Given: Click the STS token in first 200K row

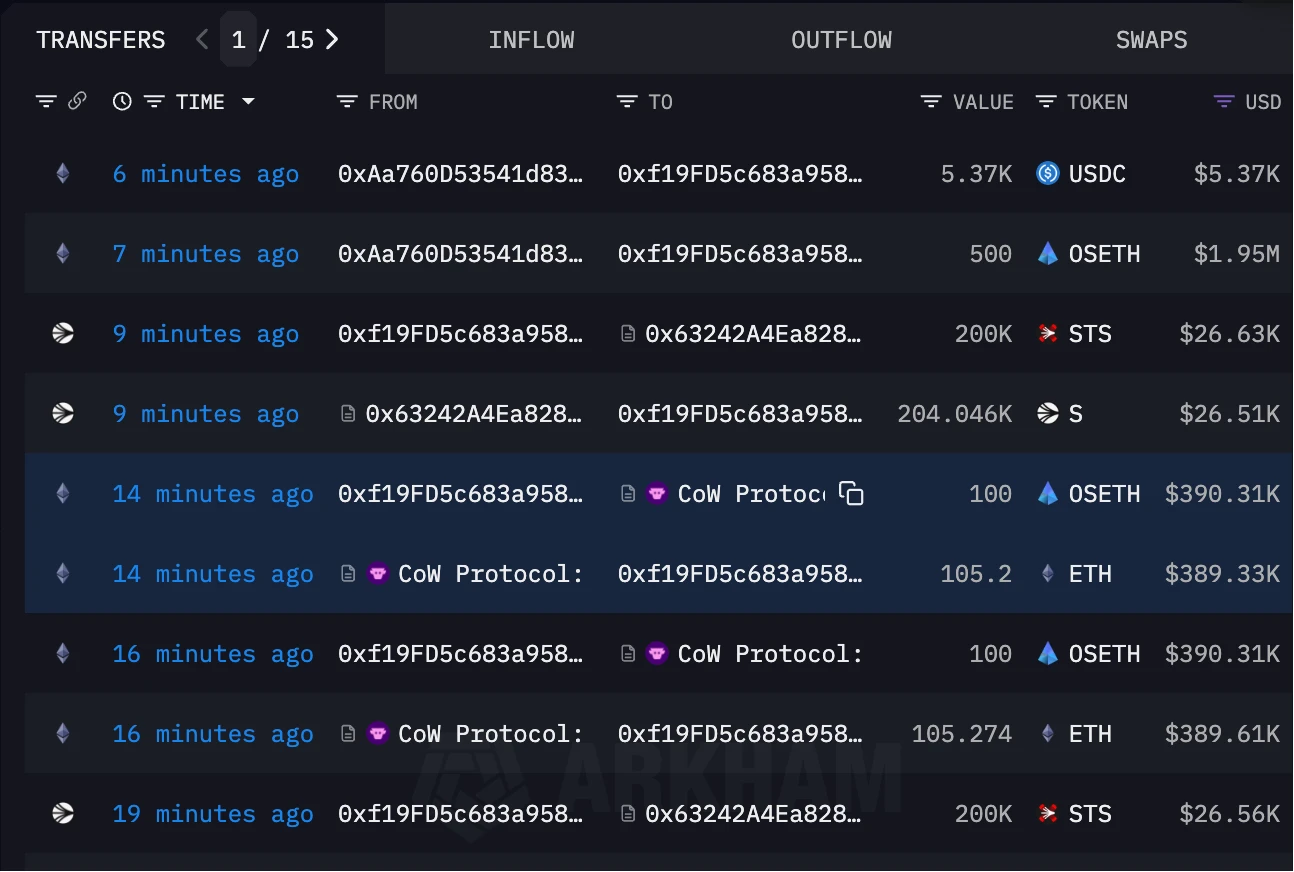Looking at the screenshot, I should point(1089,334).
